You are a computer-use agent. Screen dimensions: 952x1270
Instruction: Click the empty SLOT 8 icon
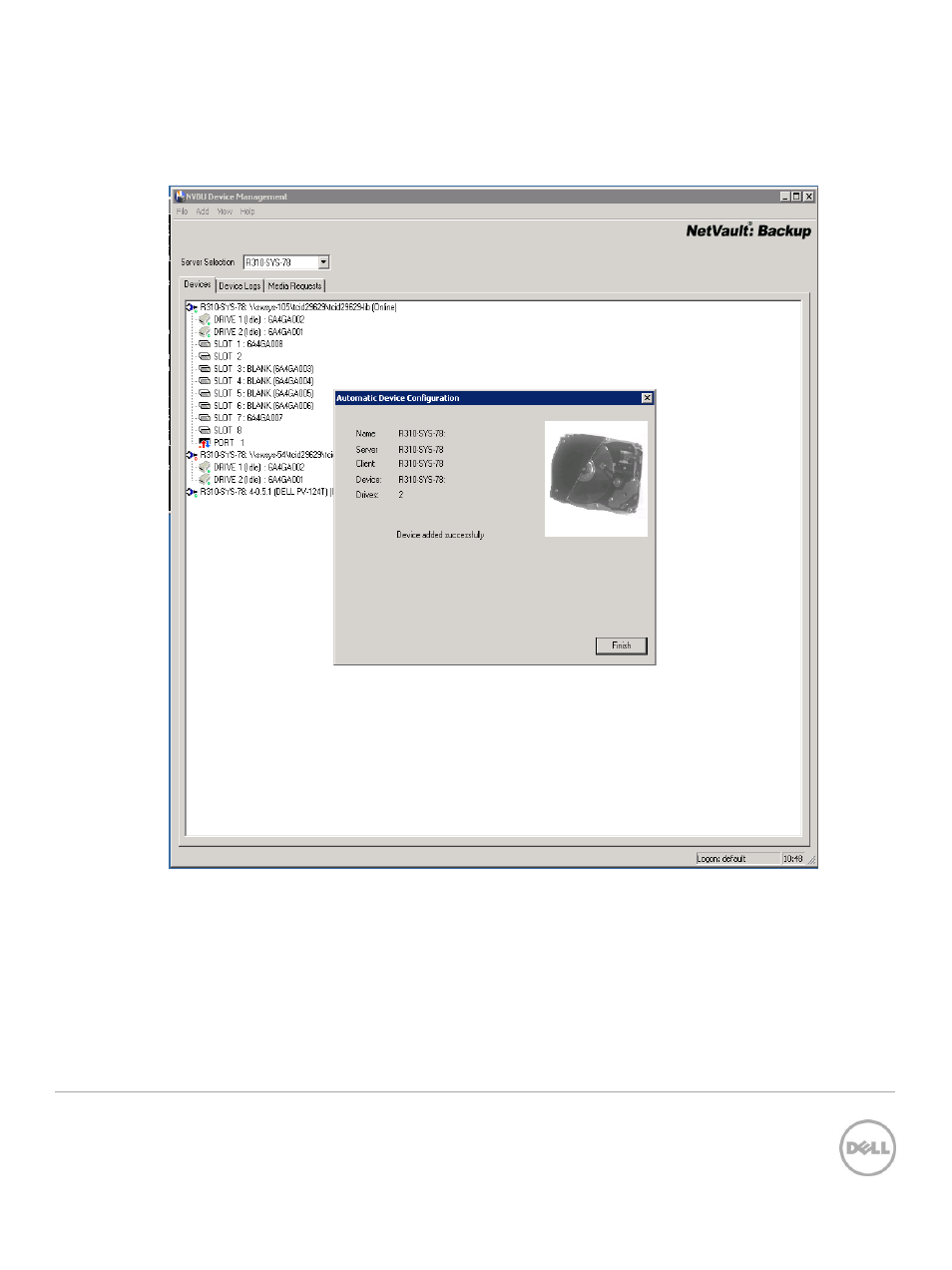[205, 431]
